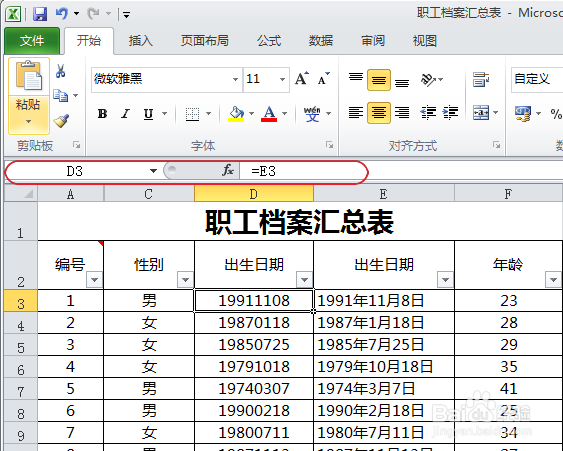Switch to the 数据 tab
Viewport: 563px width, 451px height.
[x=321, y=41]
